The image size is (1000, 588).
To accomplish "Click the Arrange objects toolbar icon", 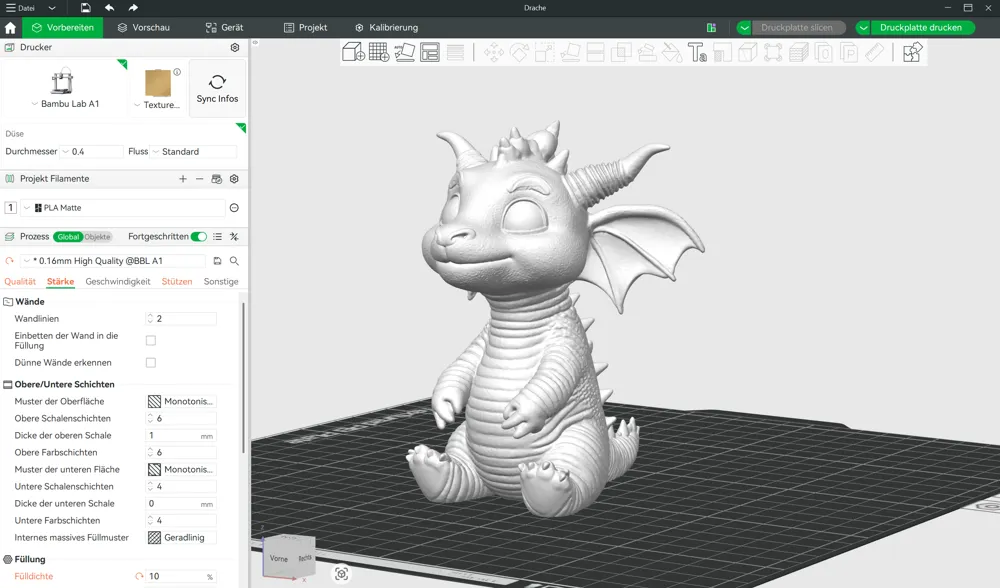I will [430, 52].
